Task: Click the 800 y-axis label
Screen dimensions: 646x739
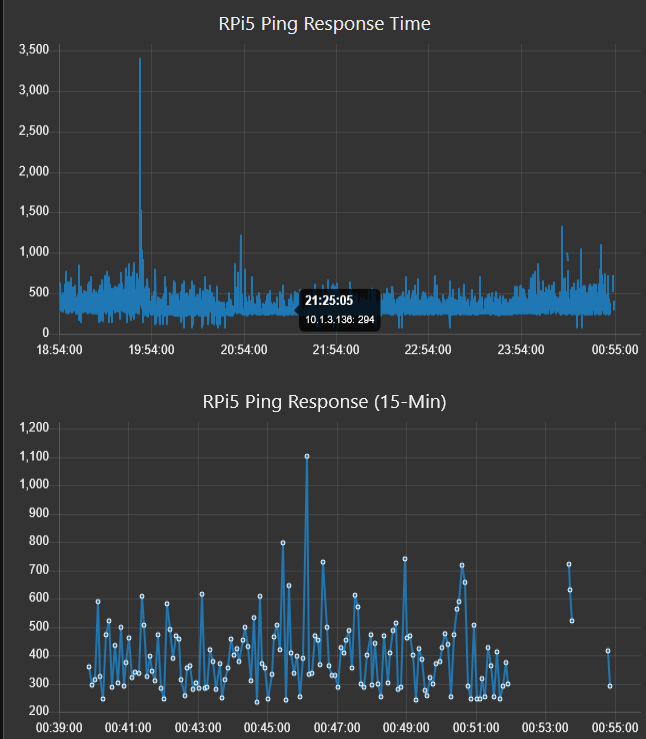Action: pyautogui.click(x=39, y=541)
